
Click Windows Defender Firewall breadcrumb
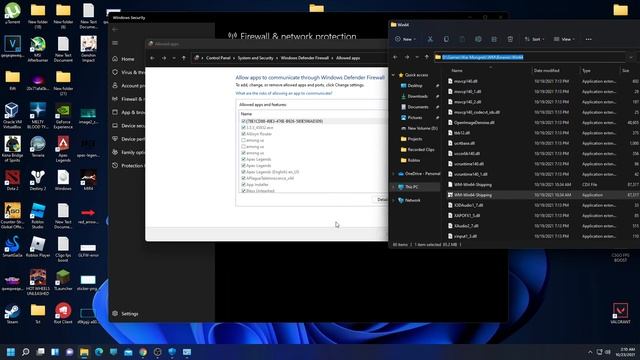click(x=304, y=58)
